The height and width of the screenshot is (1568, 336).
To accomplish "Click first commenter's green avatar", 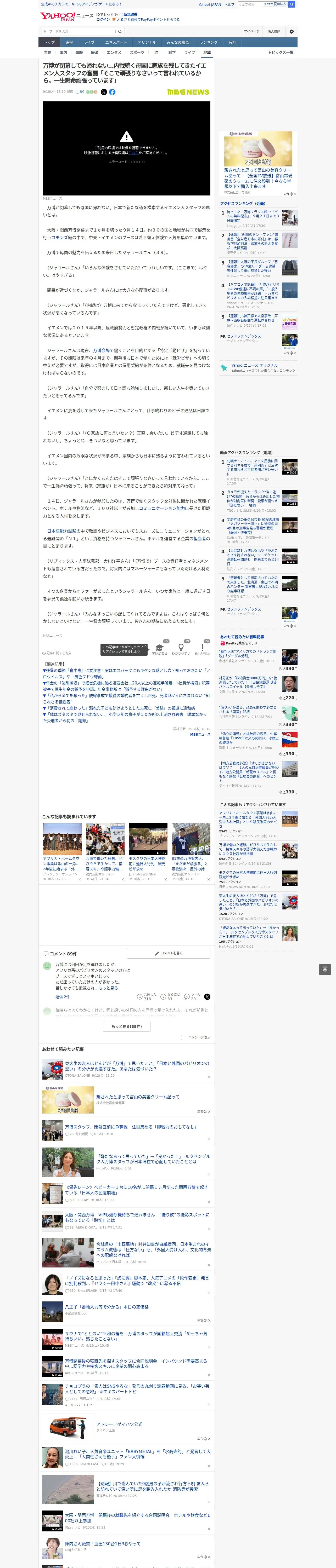I will click(47, 966).
